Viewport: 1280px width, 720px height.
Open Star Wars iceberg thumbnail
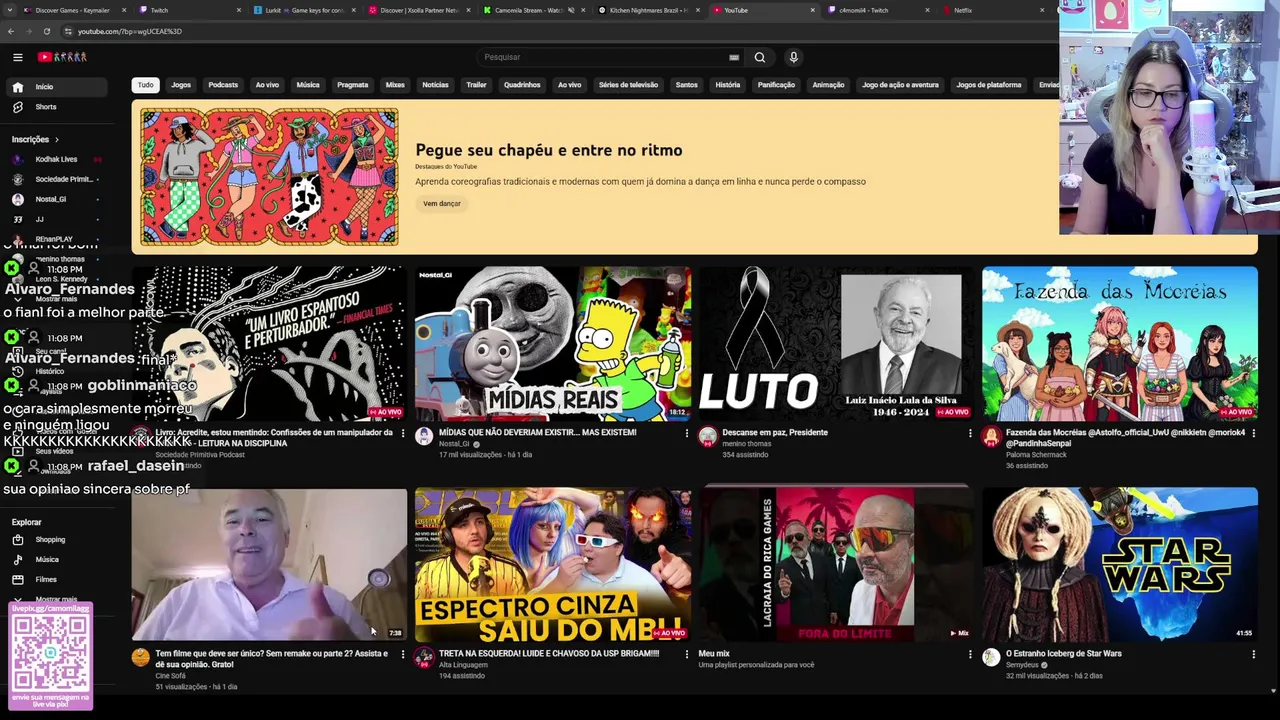[x=1120, y=564]
